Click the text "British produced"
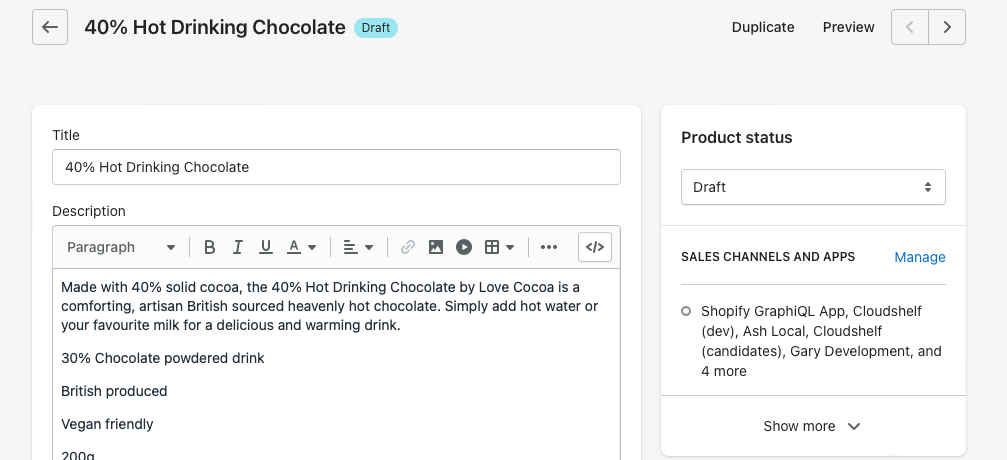Screen dimensions: 1007x460 click(114, 391)
